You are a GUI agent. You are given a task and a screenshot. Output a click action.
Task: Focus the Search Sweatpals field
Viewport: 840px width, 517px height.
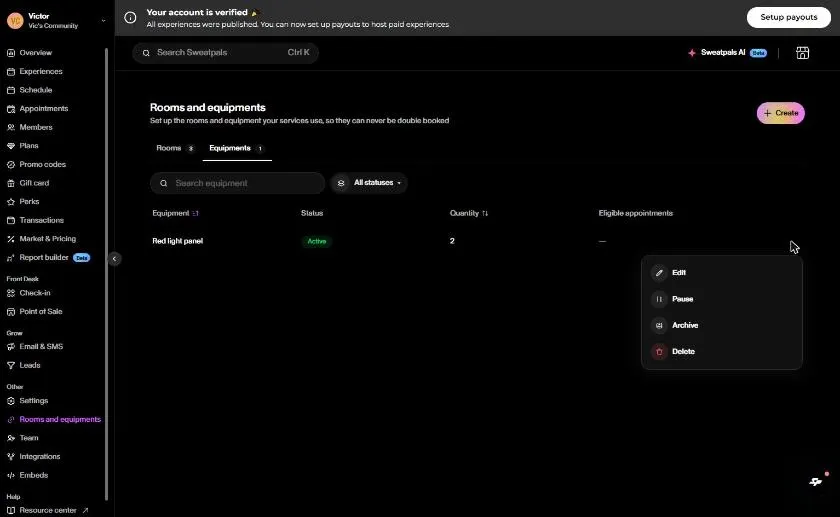tap(226, 53)
